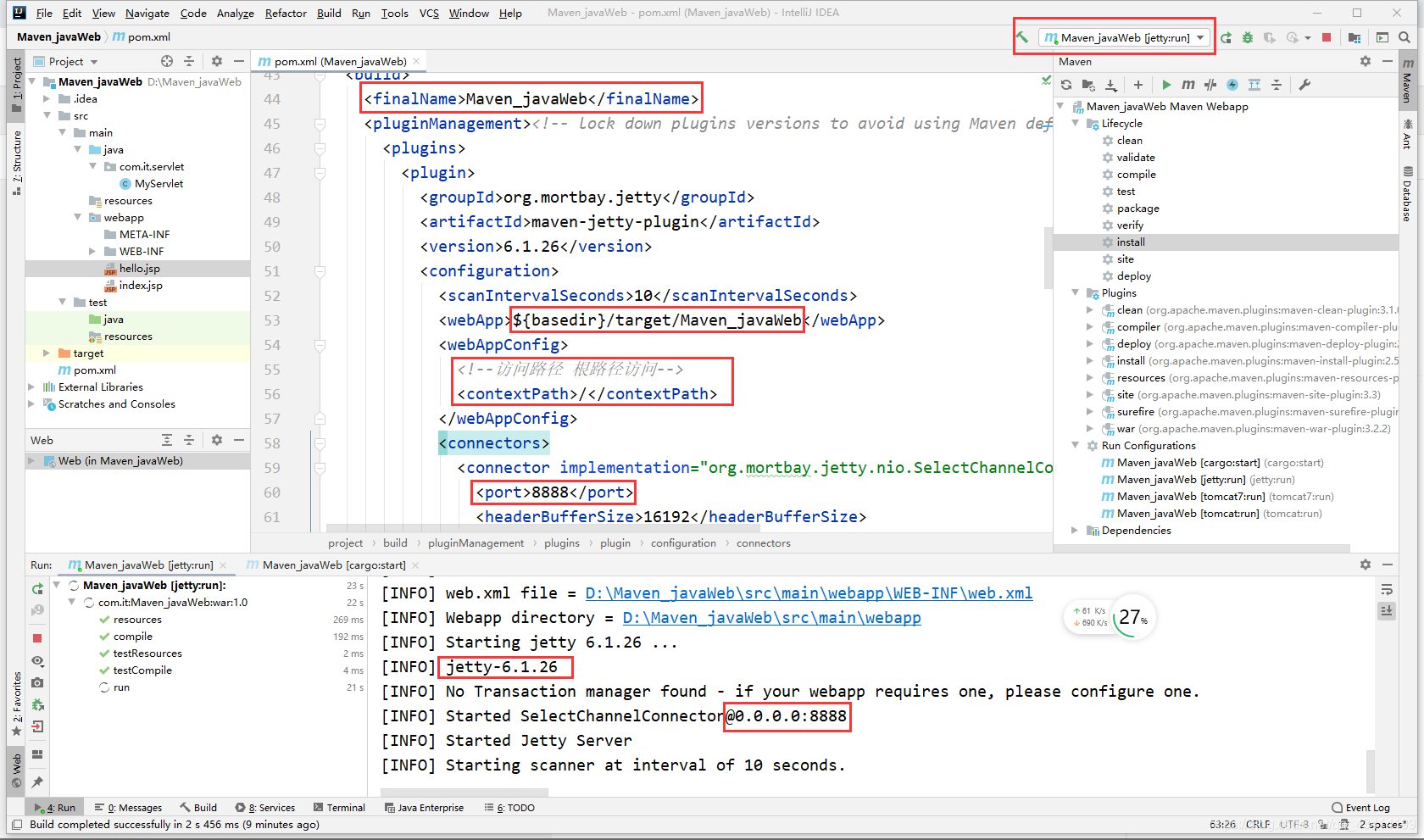Expand Dependencies node in Maven
1424x840 pixels.
[x=1076, y=530]
